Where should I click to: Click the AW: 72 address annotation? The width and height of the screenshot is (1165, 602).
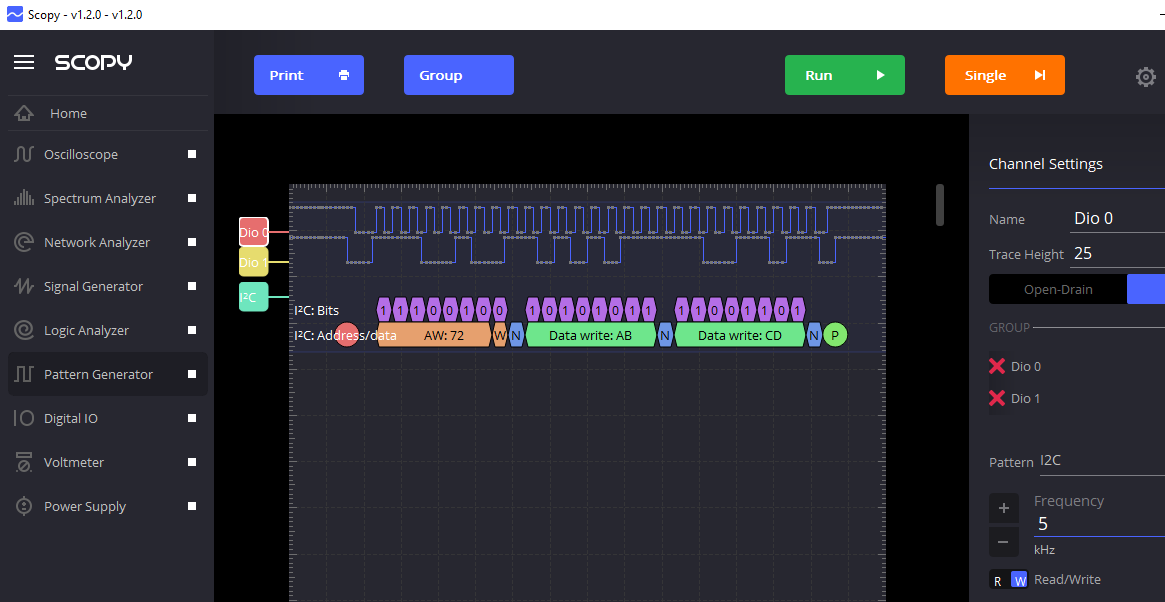(435, 335)
